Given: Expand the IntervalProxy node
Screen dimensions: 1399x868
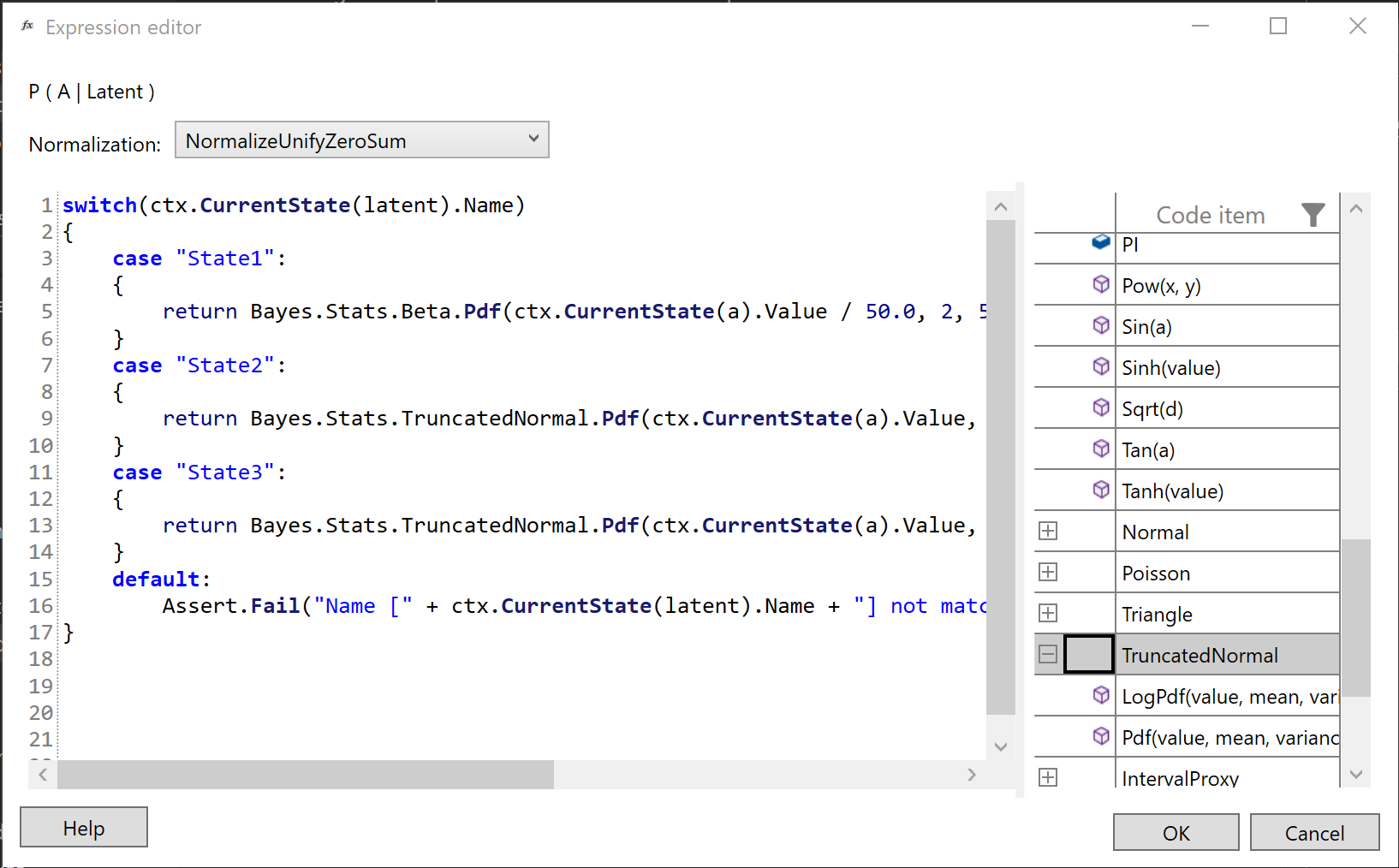Looking at the screenshot, I should (x=1048, y=776).
